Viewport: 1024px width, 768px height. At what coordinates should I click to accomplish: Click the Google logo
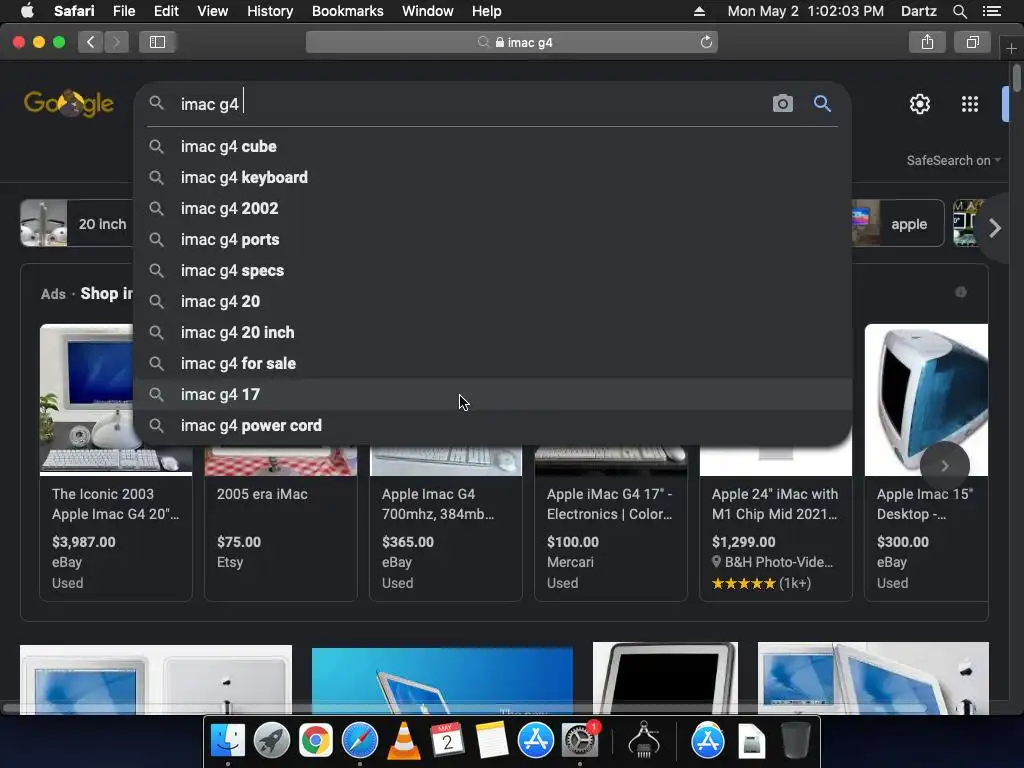click(x=69, y=103)
